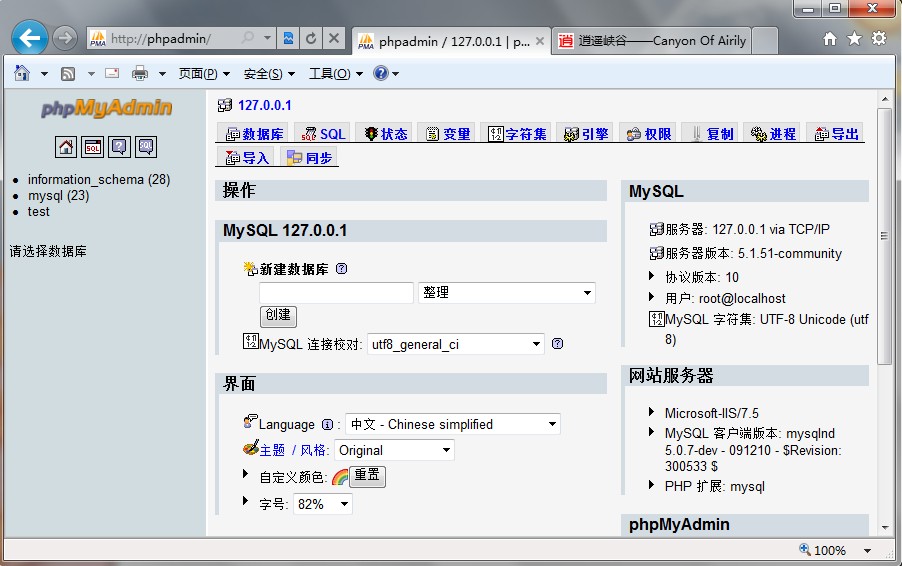This screenshot has height=566, width=902.
Task: Open a new blank browser tab
Action: 765,41
